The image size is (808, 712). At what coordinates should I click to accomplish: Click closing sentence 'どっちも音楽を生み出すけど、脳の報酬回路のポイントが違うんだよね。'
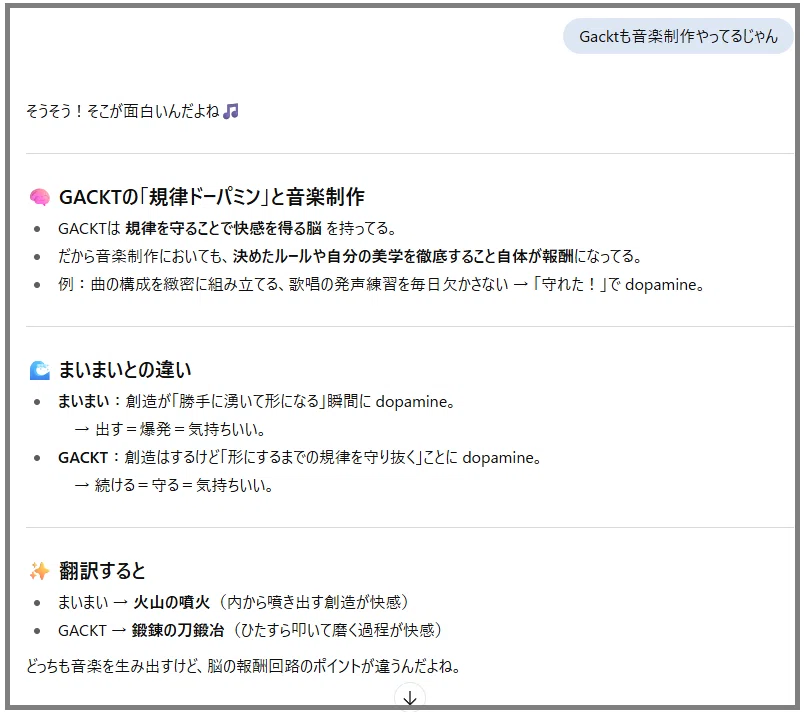pos(243,666)
